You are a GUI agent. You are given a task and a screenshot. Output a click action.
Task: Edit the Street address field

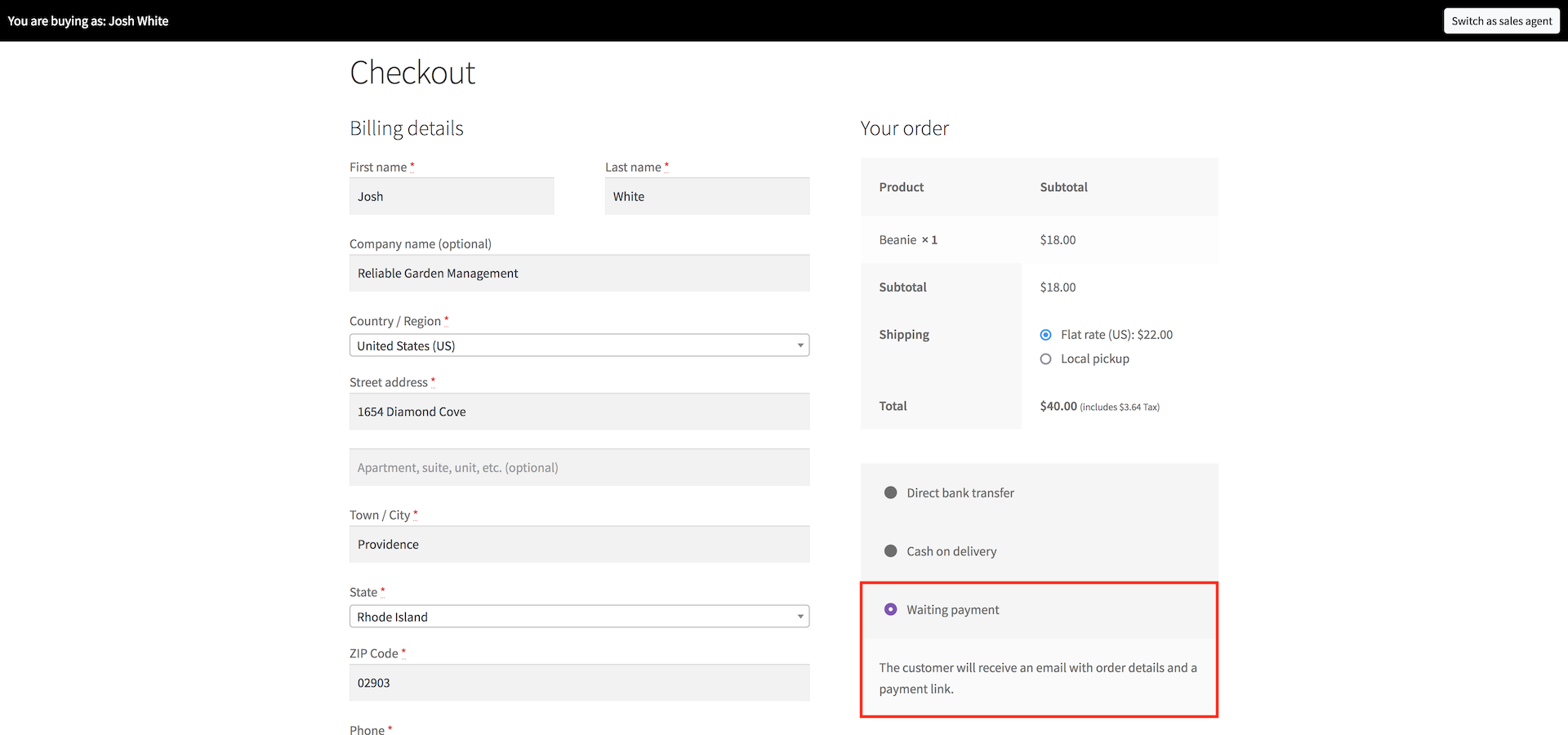pos(579,412)
